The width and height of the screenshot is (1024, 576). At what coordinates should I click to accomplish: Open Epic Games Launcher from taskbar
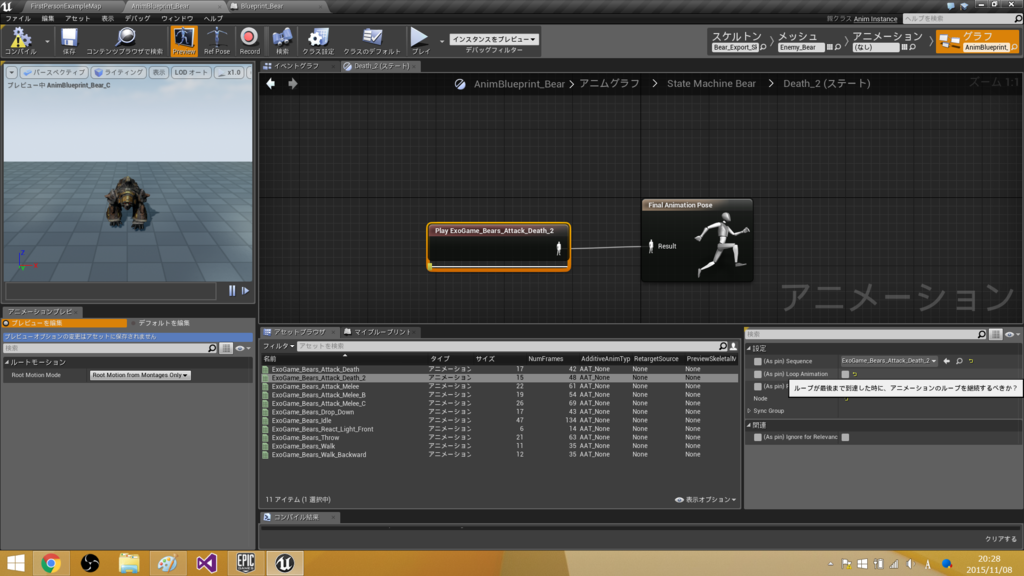tap(246, 563)
